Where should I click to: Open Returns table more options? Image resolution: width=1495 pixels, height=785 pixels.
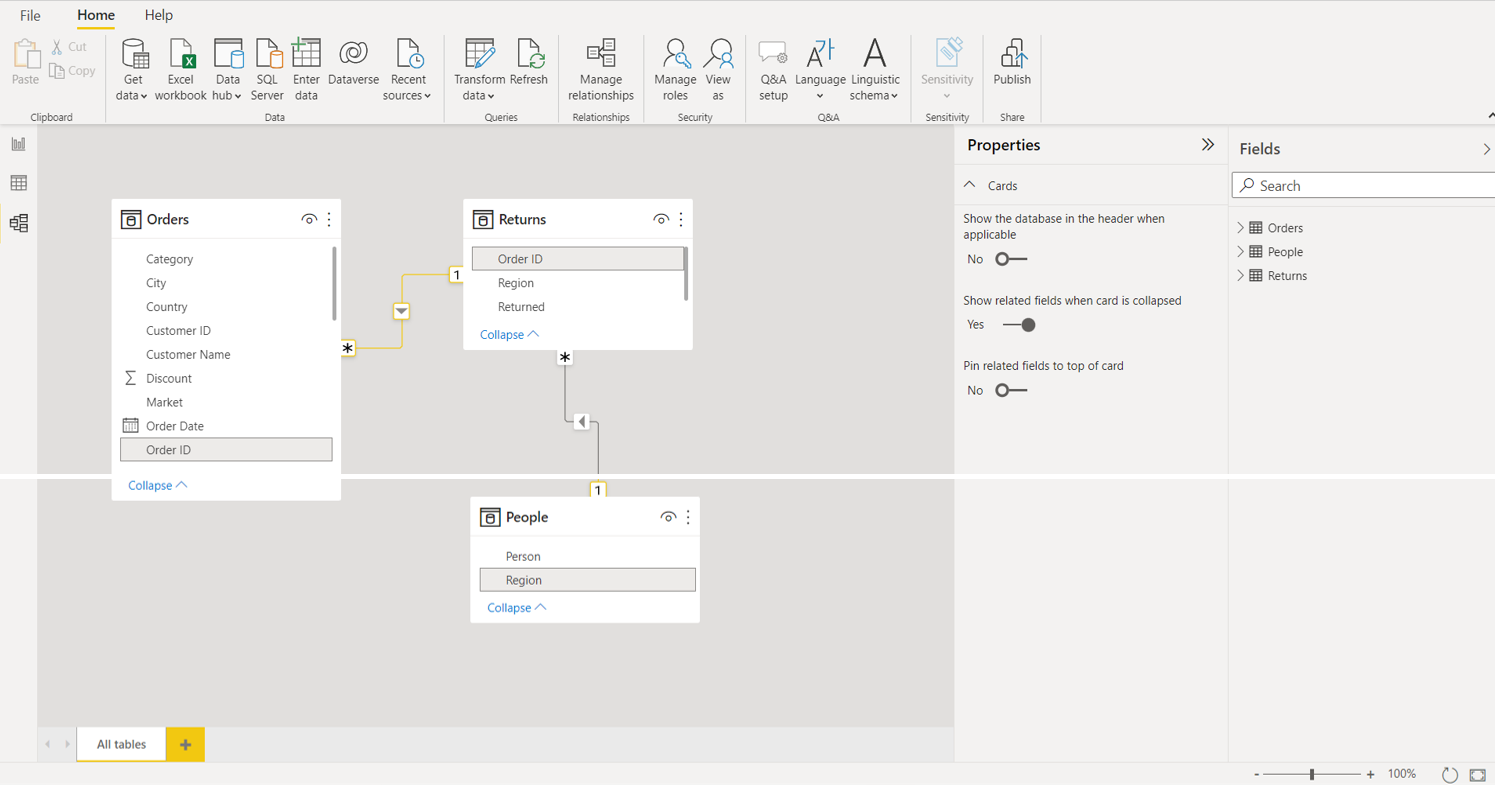(x=681, y=219)
